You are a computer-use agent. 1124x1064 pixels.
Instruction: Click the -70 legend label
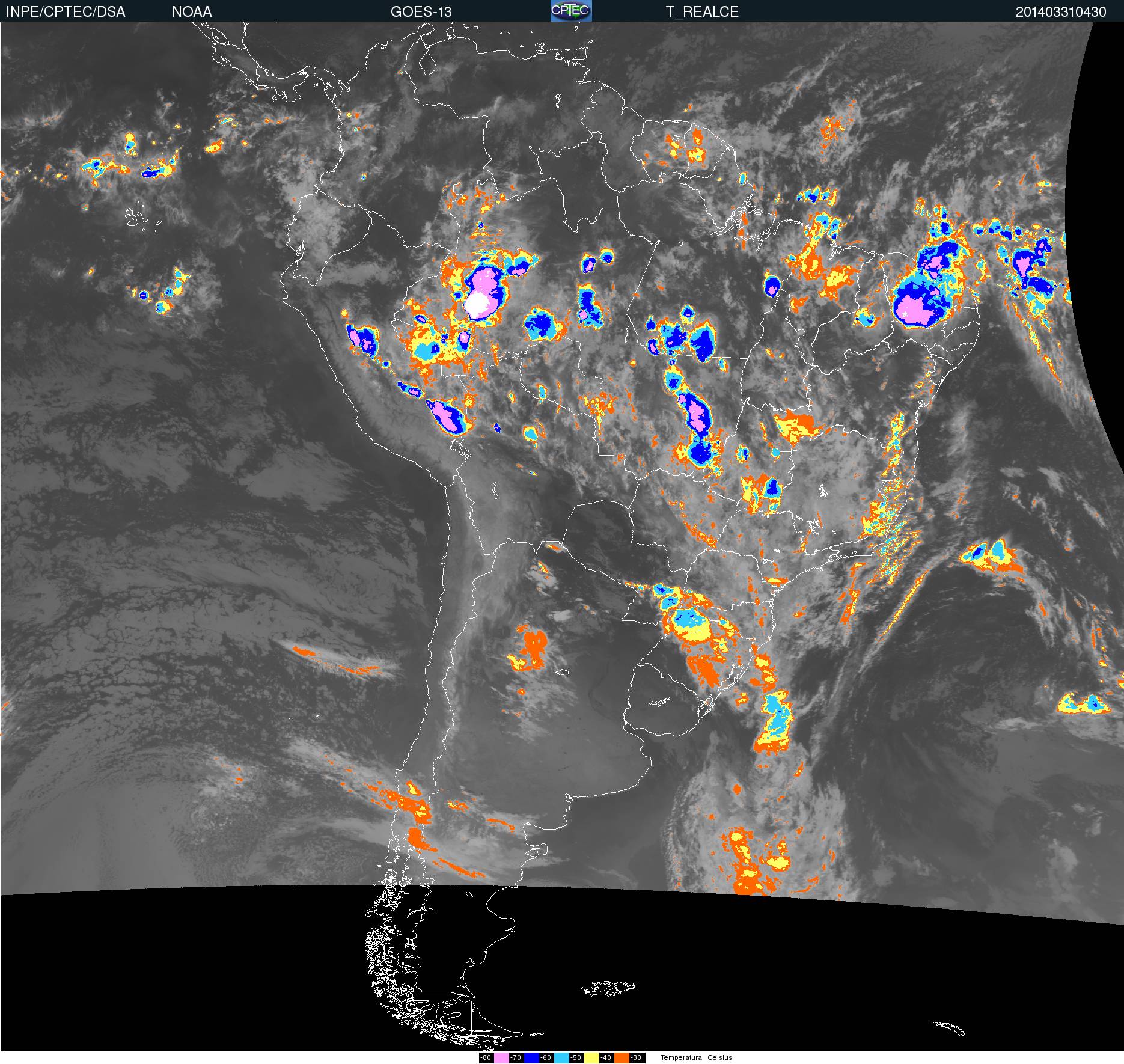(516, 1058)
